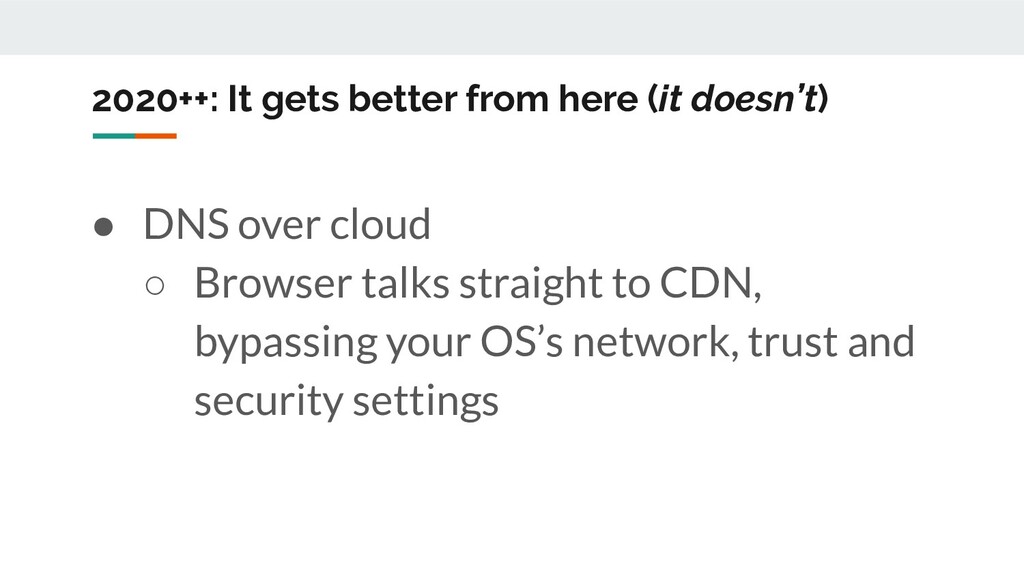Select the teal segment of the title underline
Screen dimensions: 1024x576
pos(114,136)
